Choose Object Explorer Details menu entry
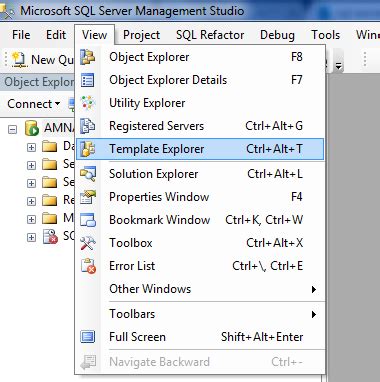This screenshot has width=380, height=382. pyautogui.click(x=200, y=80)
